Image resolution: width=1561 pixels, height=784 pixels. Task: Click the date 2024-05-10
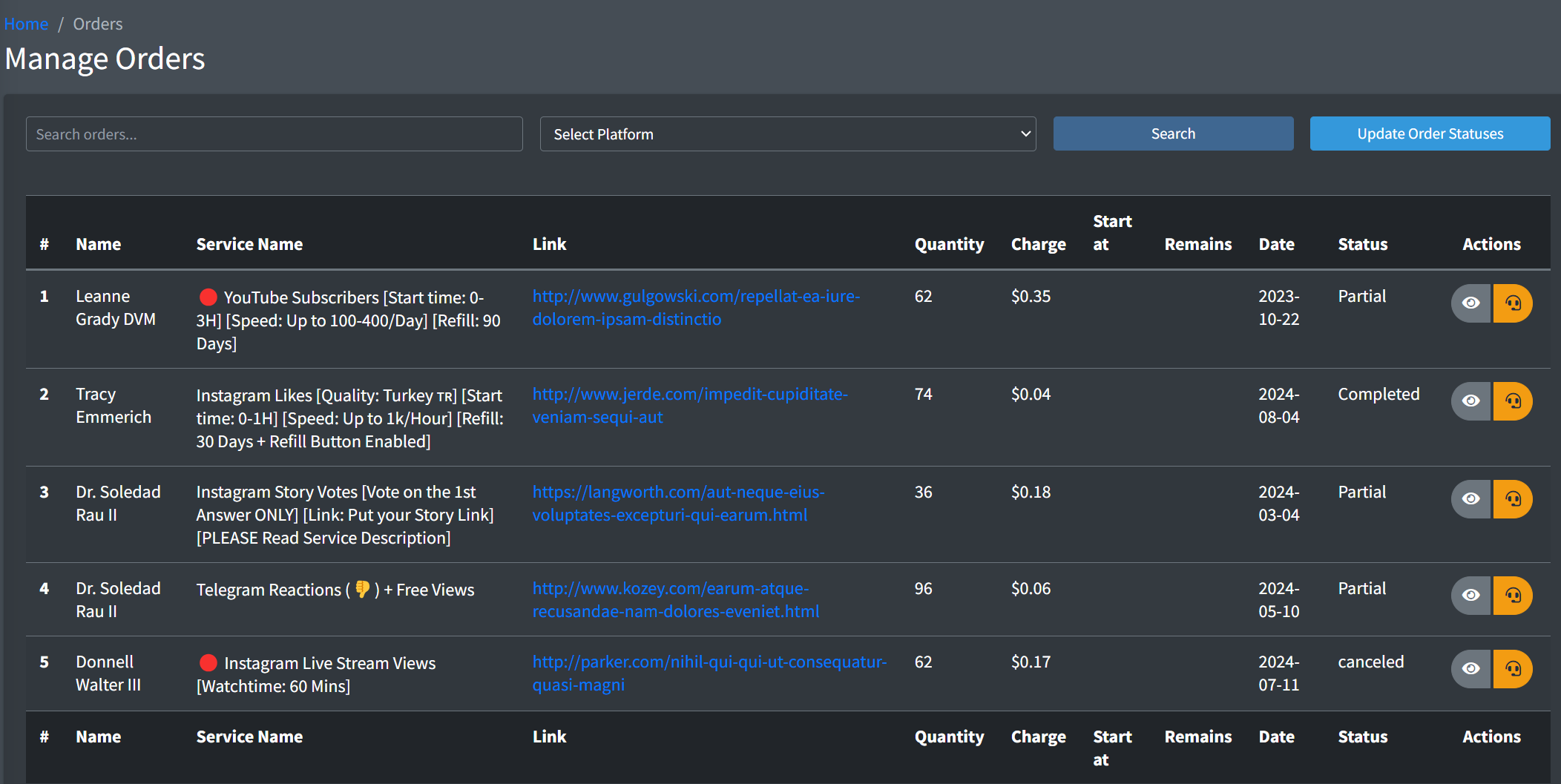coord(1279,600)
